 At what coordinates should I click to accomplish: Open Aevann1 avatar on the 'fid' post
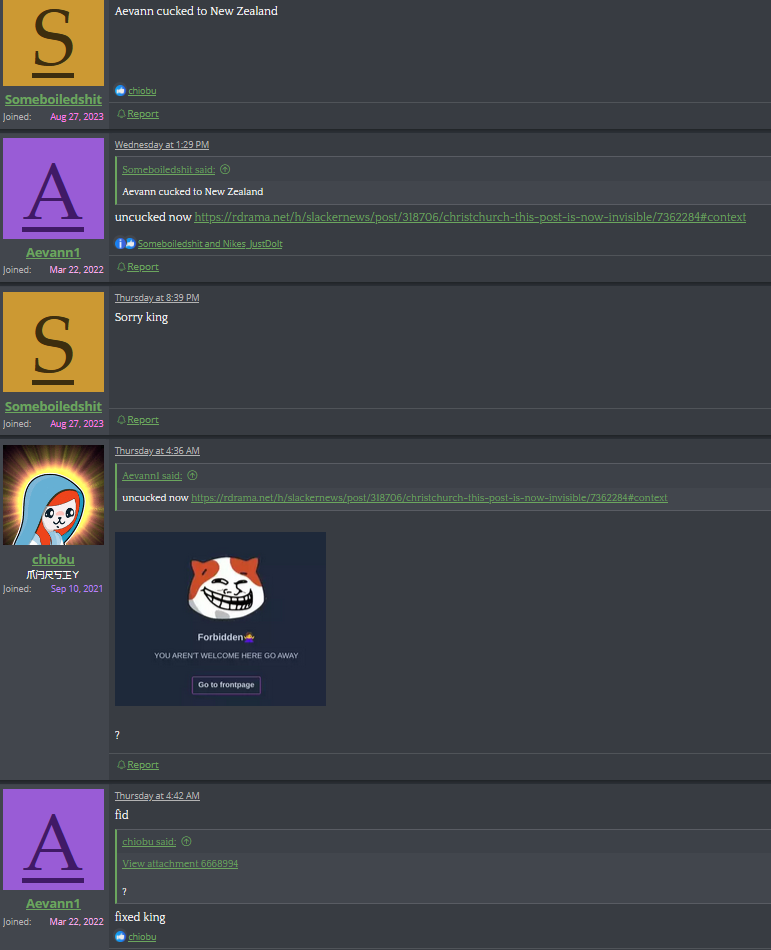coord(53,839)
